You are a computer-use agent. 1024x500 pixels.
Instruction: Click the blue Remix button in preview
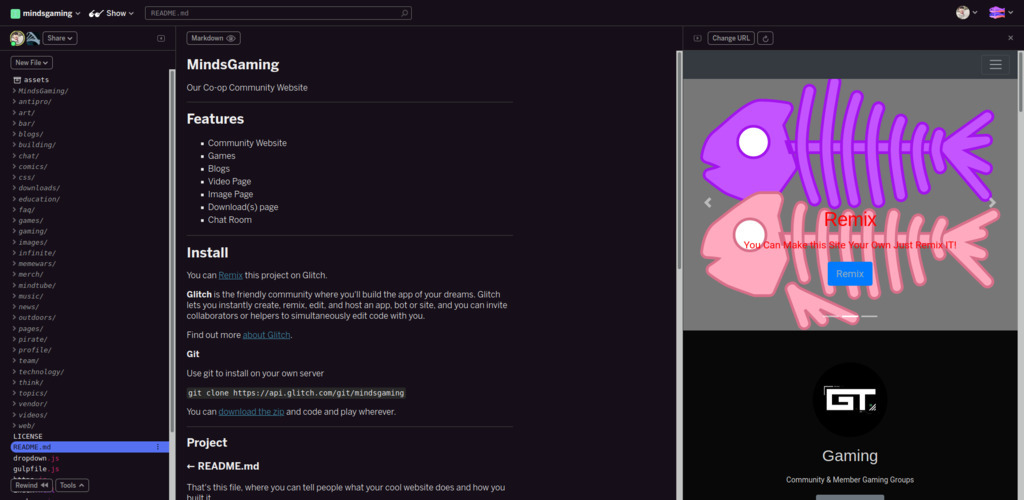(849, 274)
